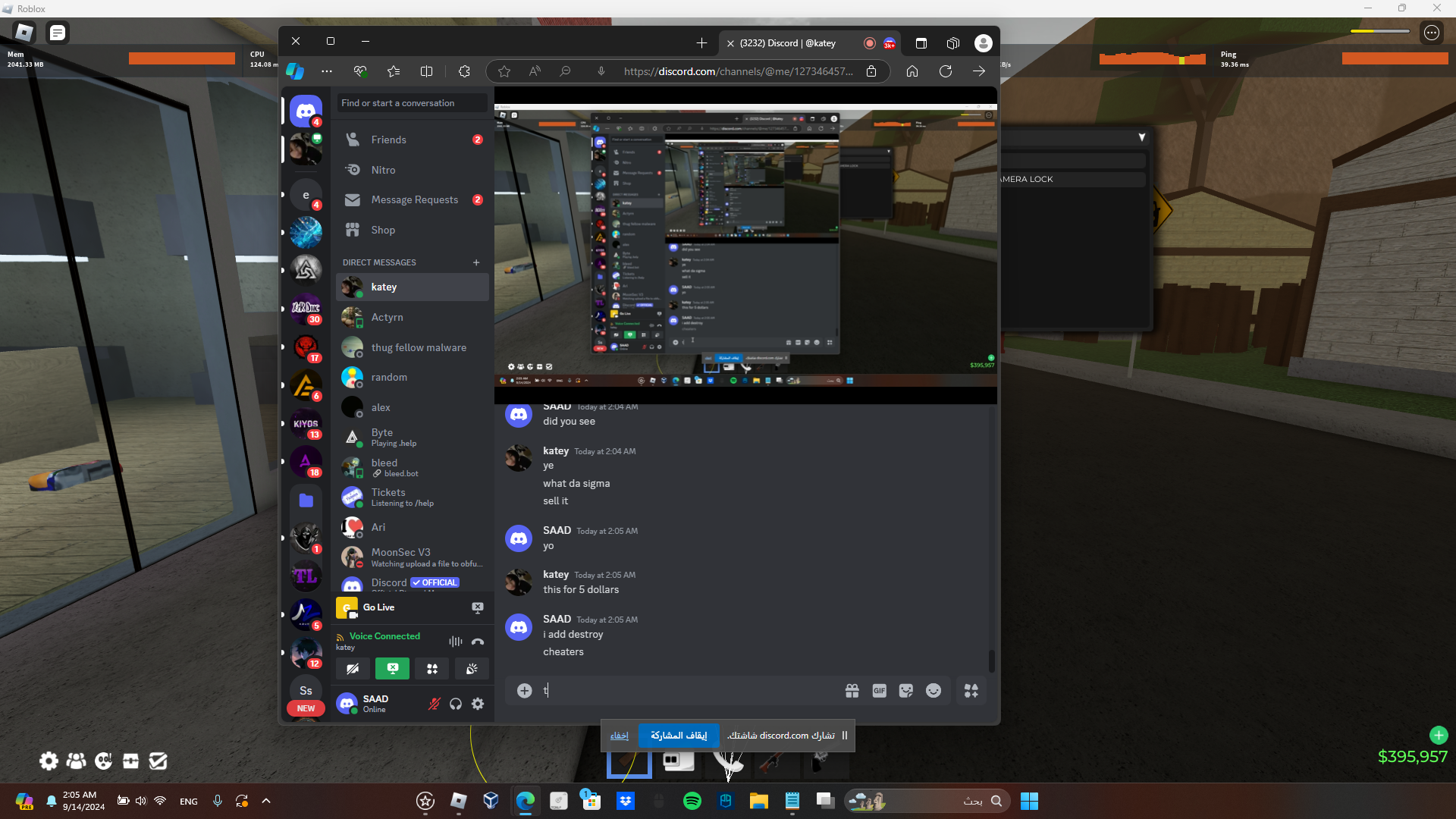
Task: Pause screen sharing on the sharing bar
Action: pyautogui.click(x=845, y=736)
